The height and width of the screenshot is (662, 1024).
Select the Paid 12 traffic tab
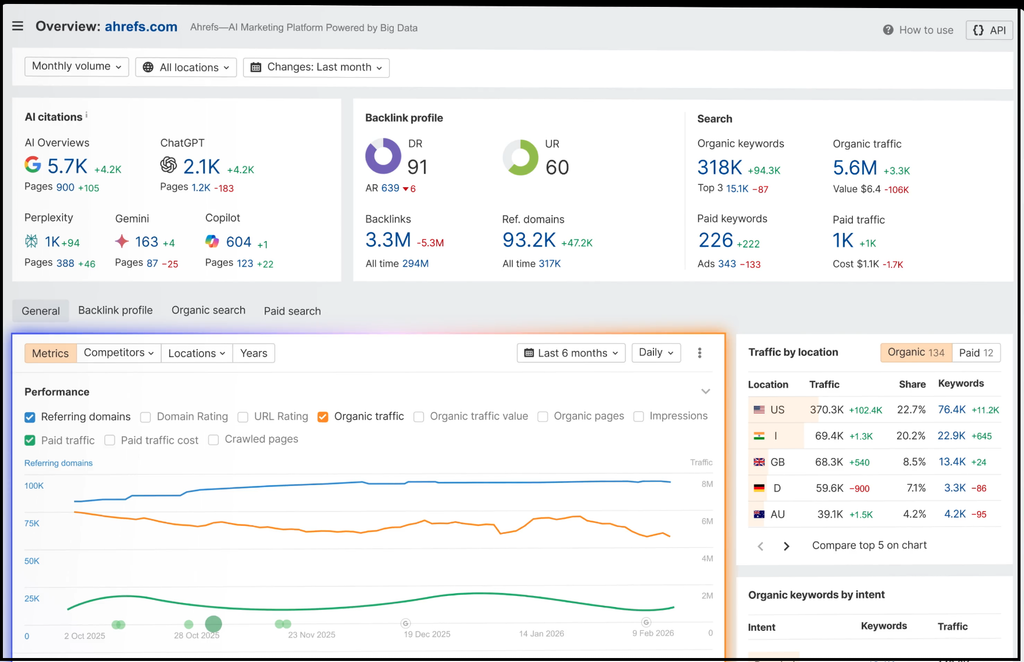pos(976,353)
